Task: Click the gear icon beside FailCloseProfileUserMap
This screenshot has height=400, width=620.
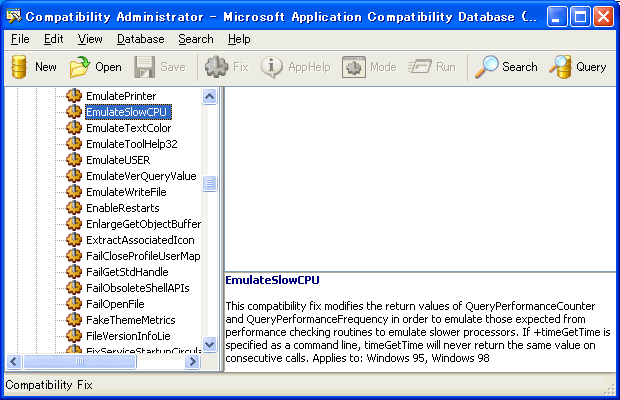Action: [x=74, y=256]
